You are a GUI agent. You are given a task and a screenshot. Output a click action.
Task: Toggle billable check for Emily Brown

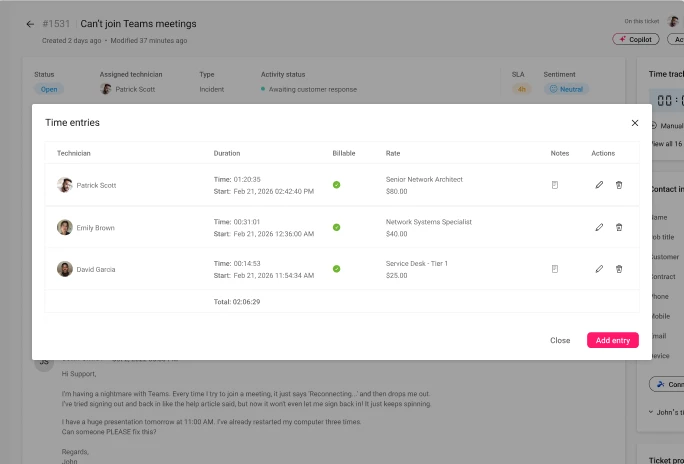pyautogui.click(x=336, y=227)
